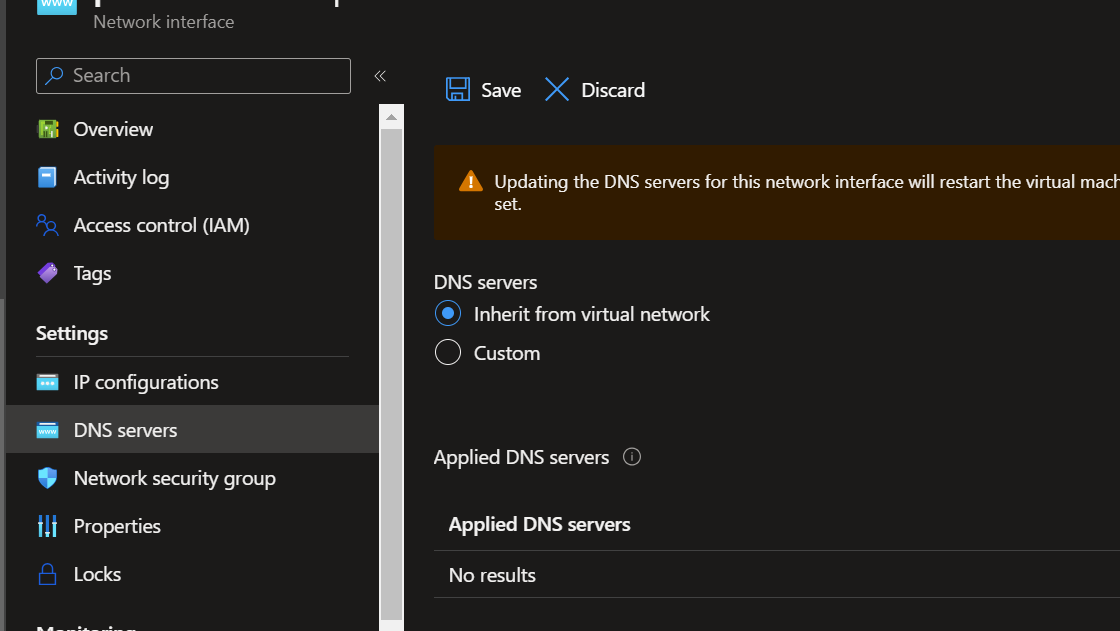The height and width of the screenshot is (631, 1120).
Task: Click into the sidebar Search field
Action: (193, 76)
